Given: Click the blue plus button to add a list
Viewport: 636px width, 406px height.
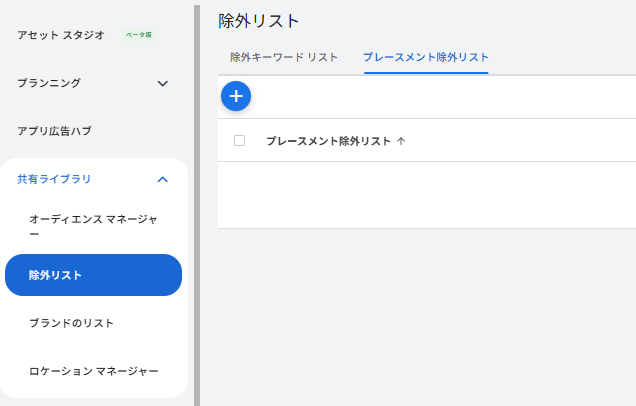Looking at the screenshot, I should click(x=236, y=96).
